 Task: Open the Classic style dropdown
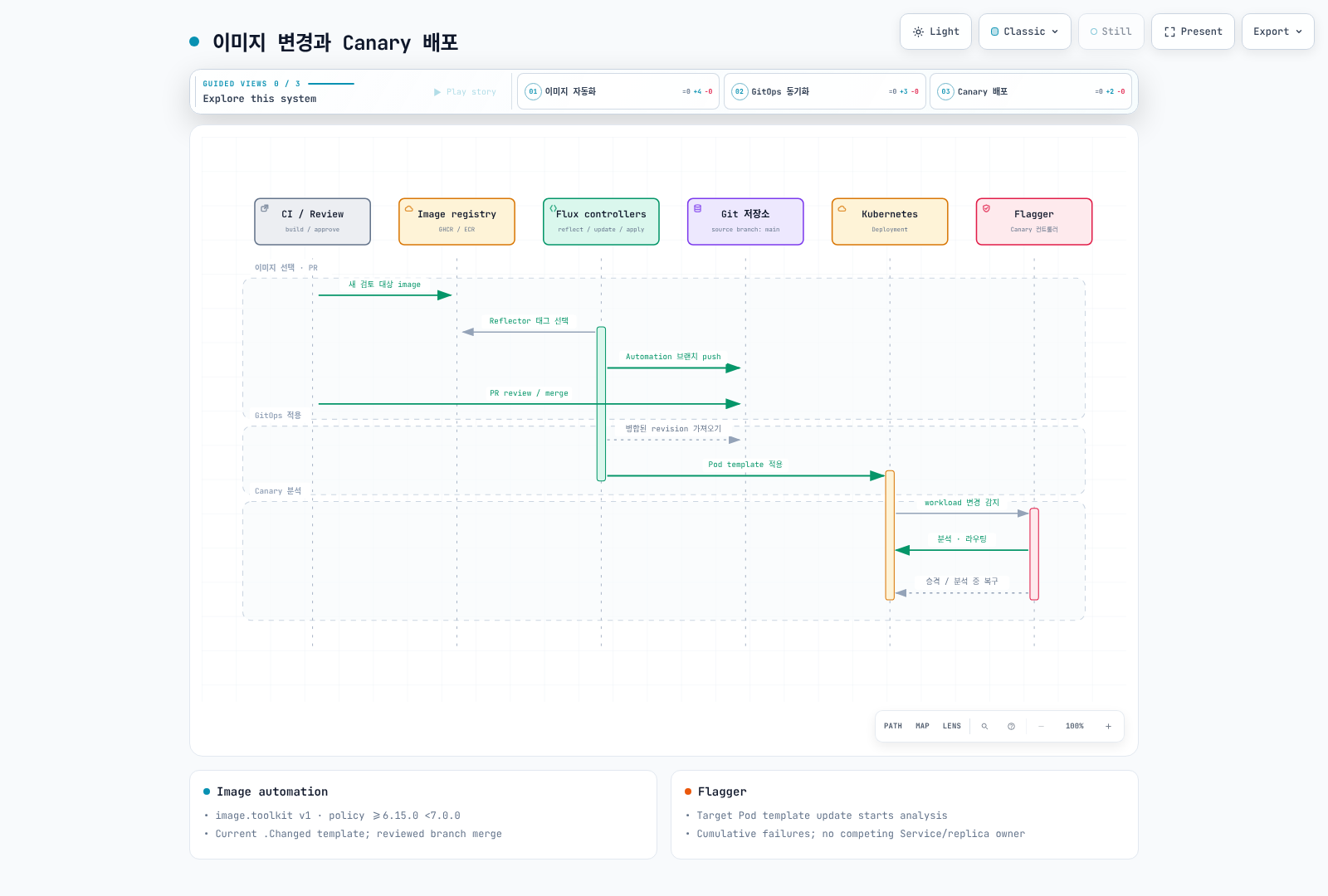tap(1024, 32)
